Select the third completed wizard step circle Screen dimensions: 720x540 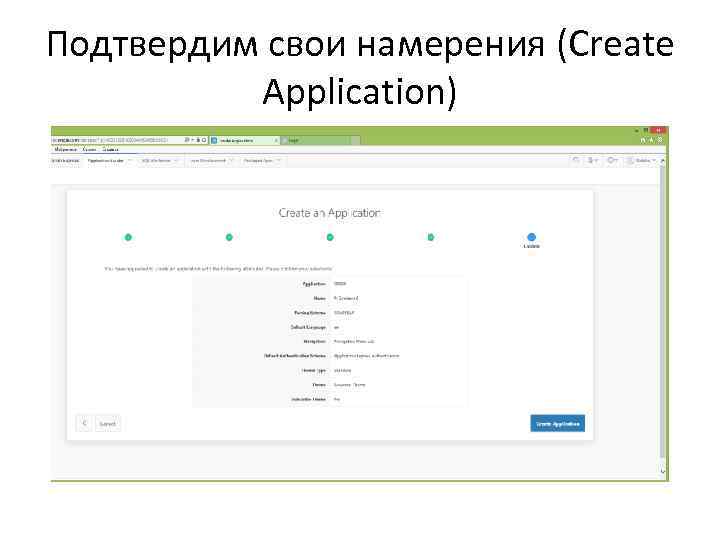330,237
